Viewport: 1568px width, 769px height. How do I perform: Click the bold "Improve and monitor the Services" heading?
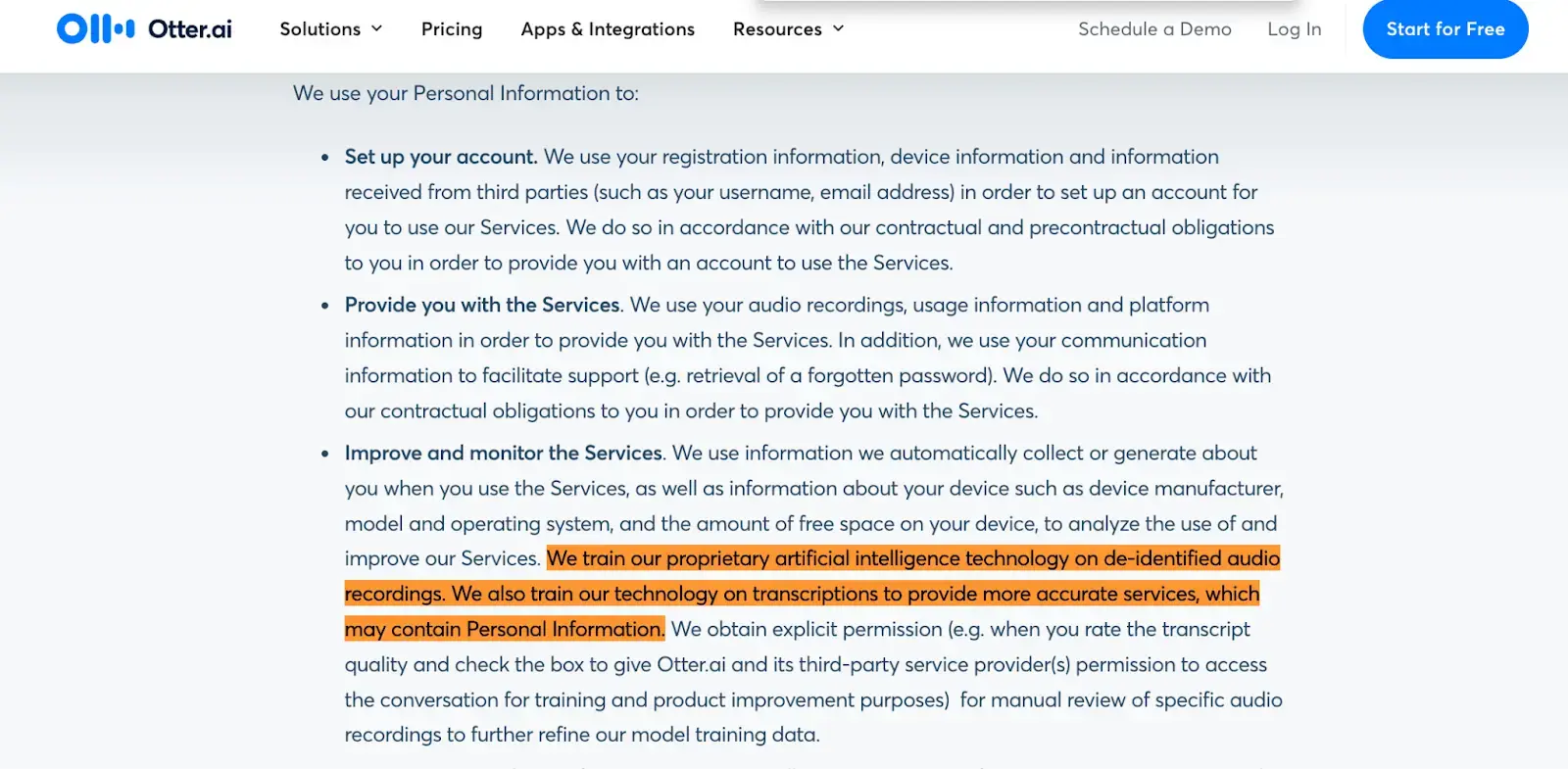[x=504, y=453]
